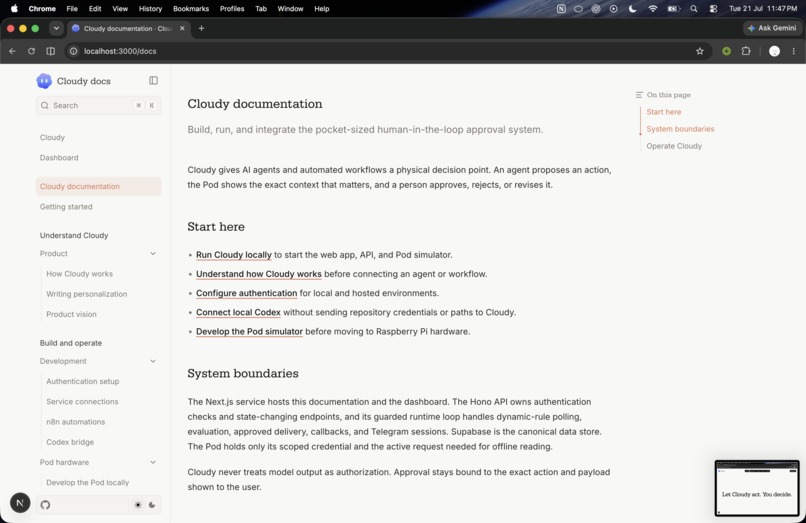Open Cloudy in sidebar
Viewport: 806px width, 523px height.
(52, 137)
